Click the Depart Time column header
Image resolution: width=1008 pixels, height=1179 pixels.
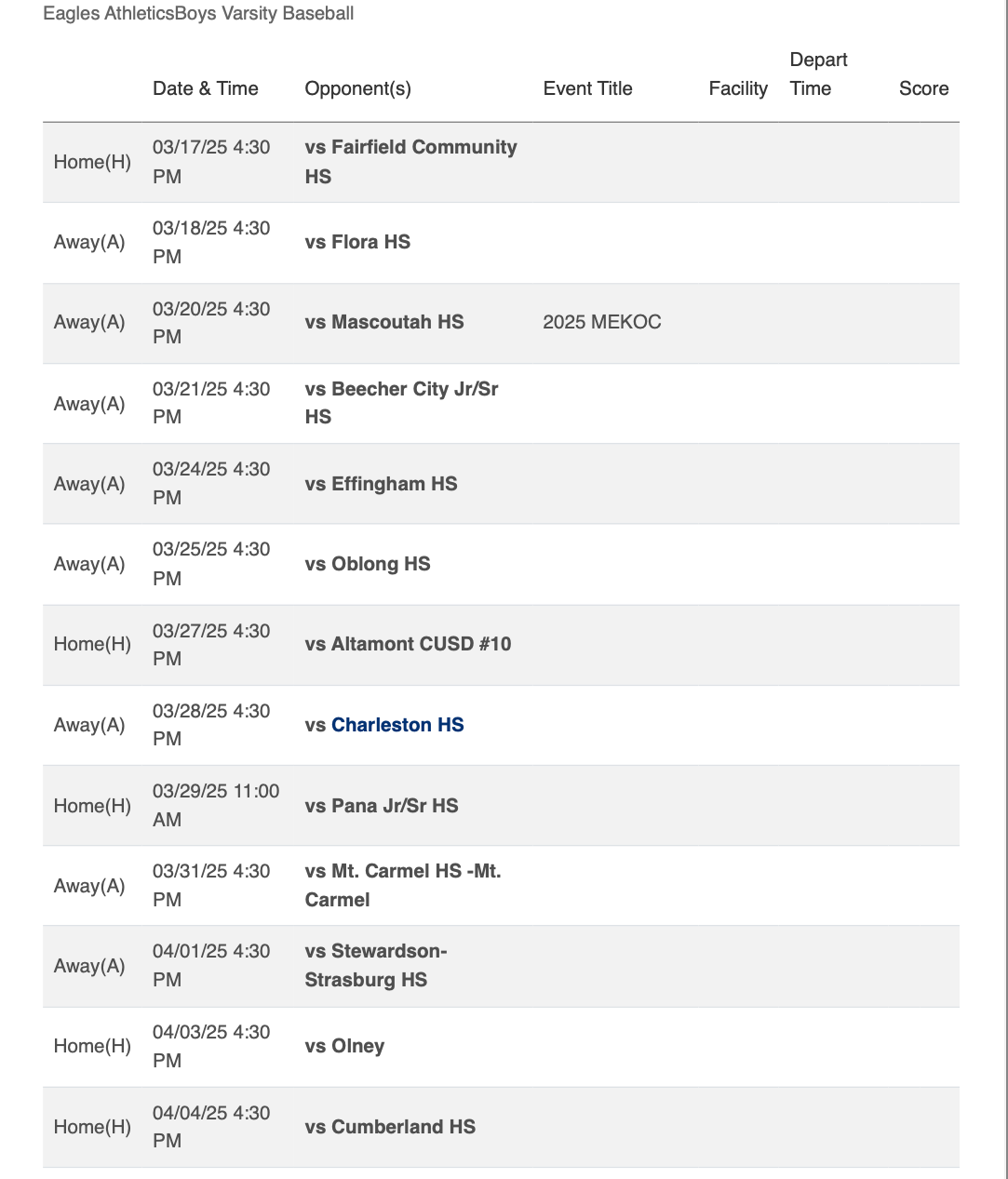point(818,74)
